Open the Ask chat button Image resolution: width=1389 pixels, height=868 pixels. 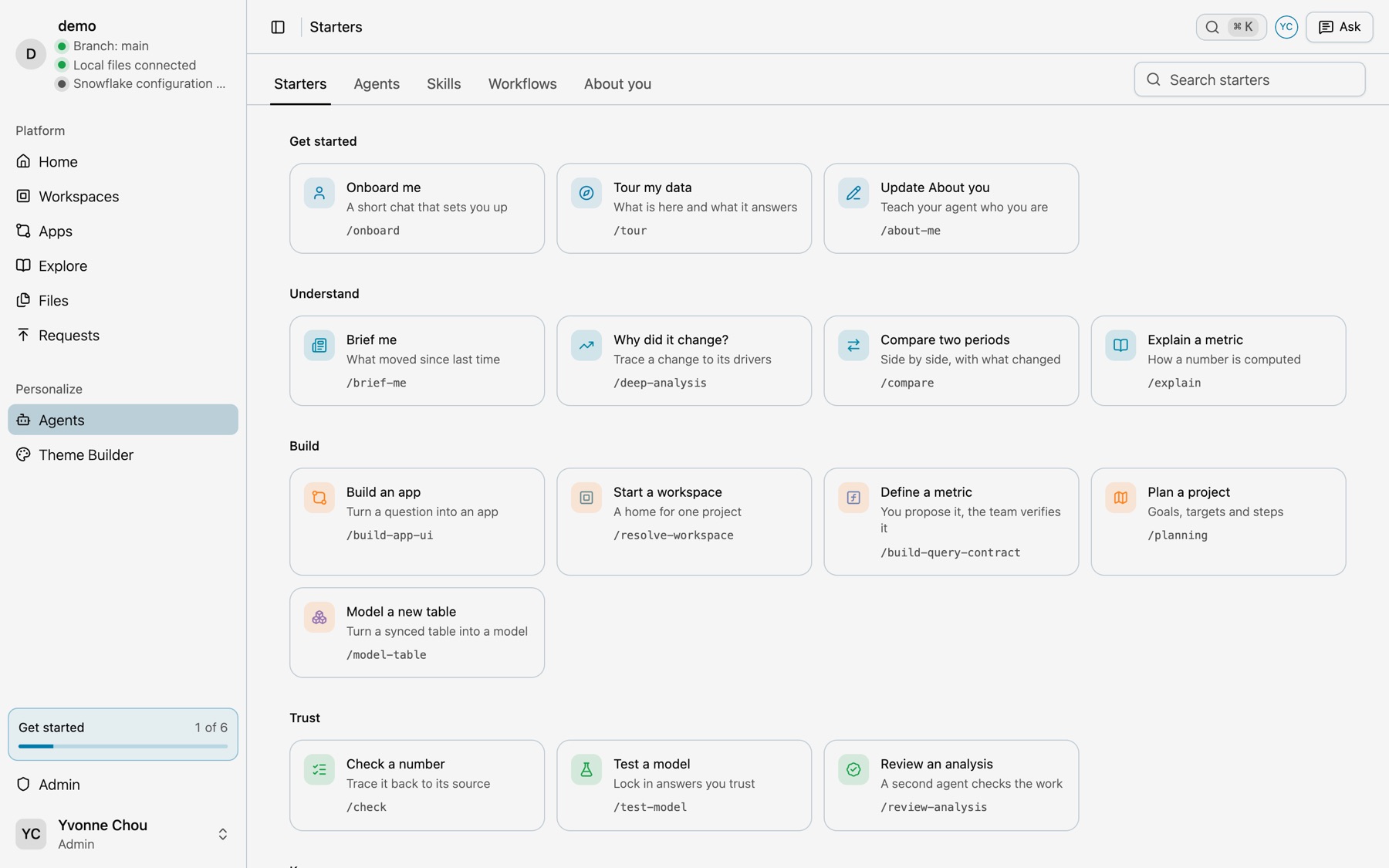coord(1339,27)
